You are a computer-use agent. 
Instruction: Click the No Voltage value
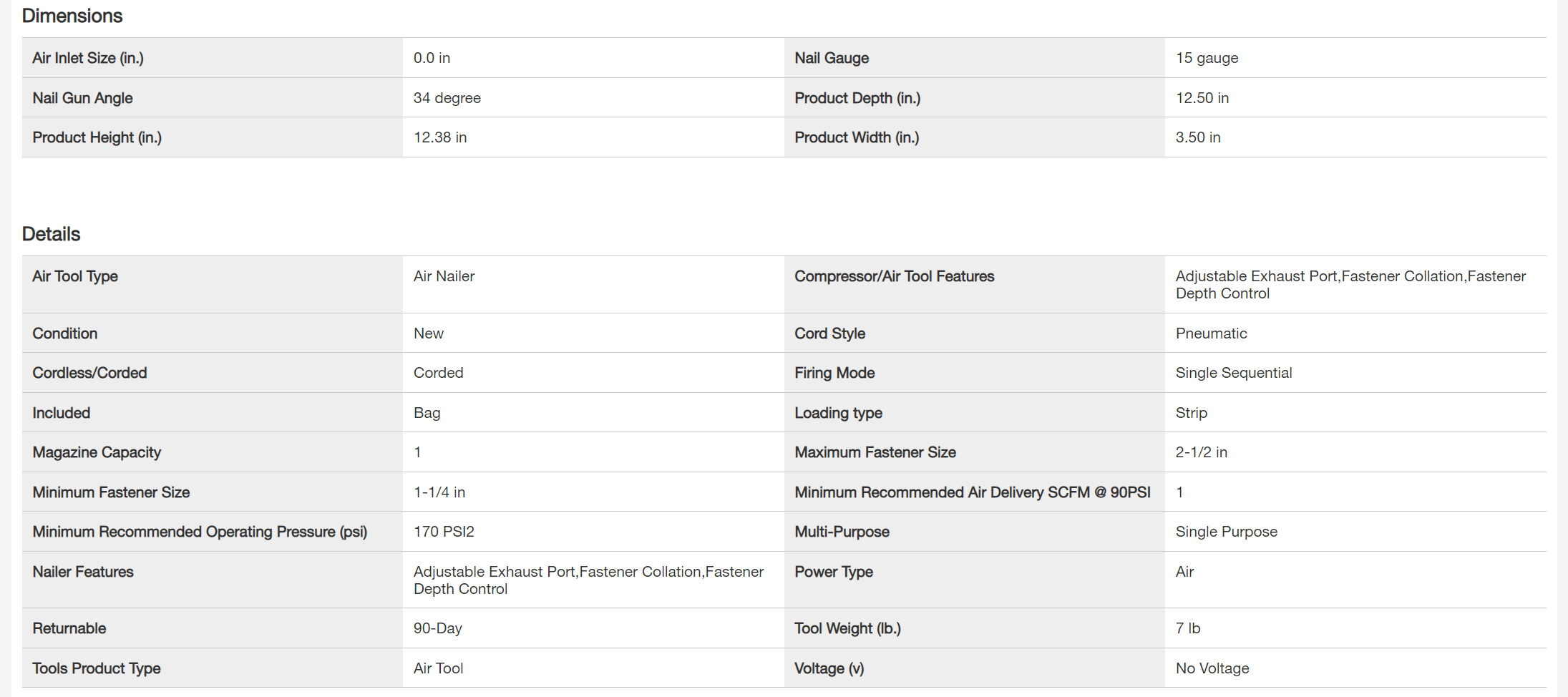1212,668
